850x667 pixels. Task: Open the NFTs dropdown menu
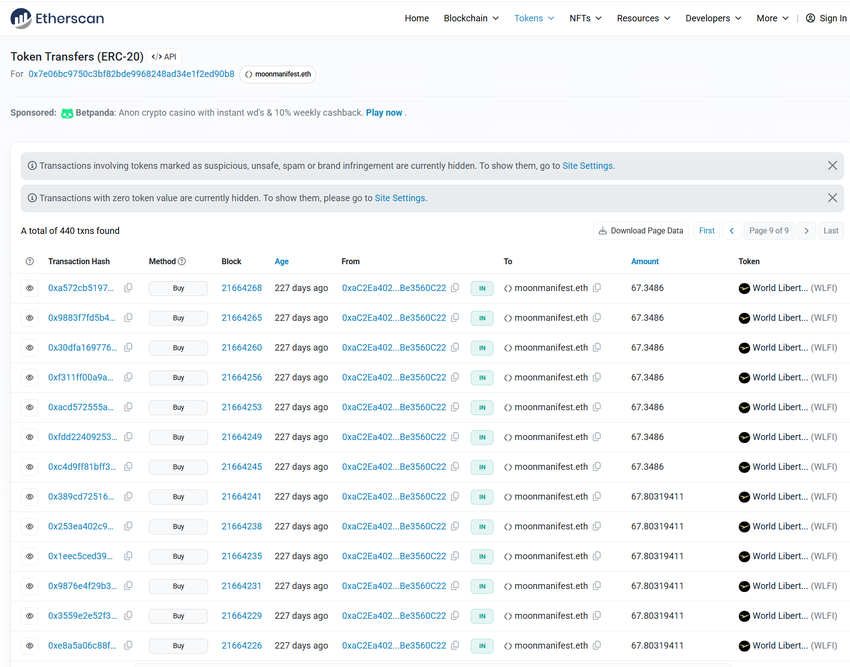[585, 18]
